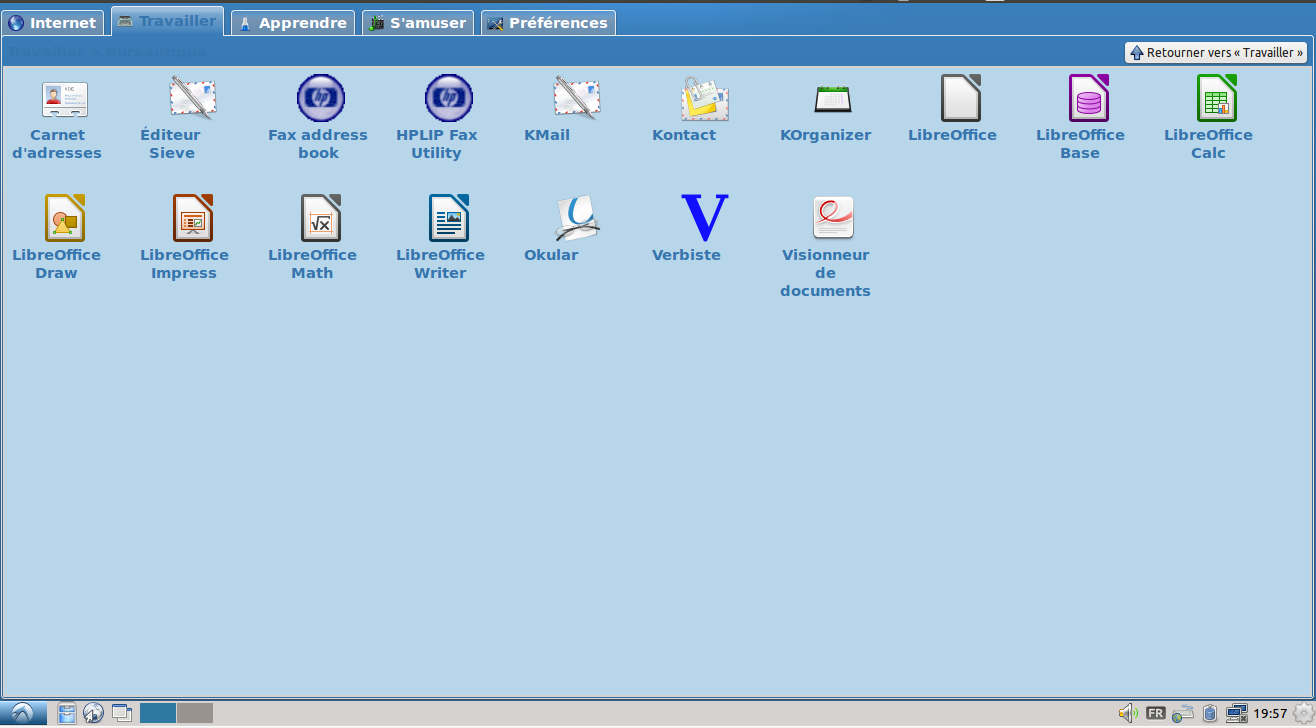Start LibreOffice Impress

coord(192,219)
